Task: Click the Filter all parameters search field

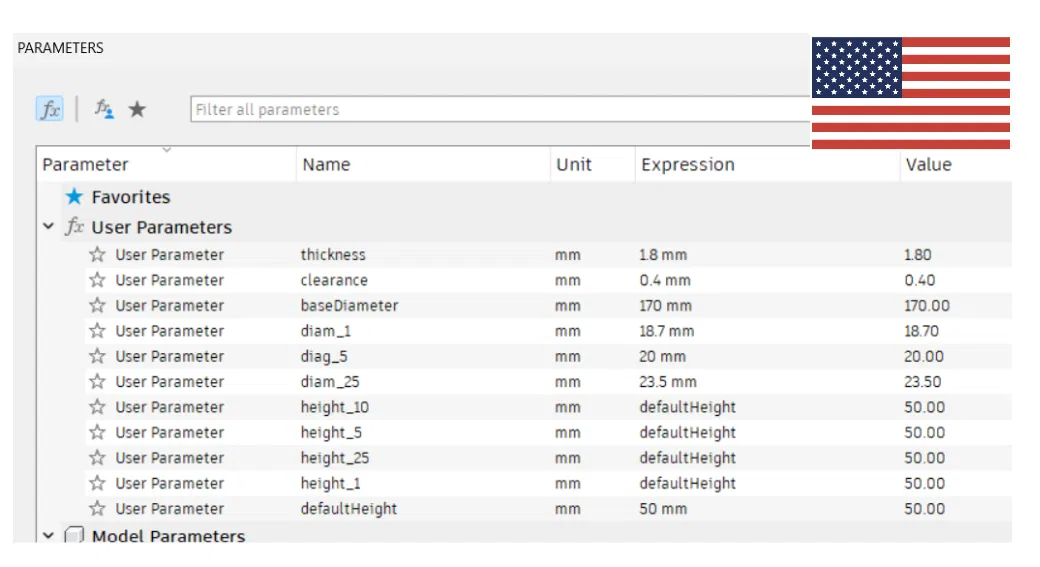Action: tap(498, 110)
